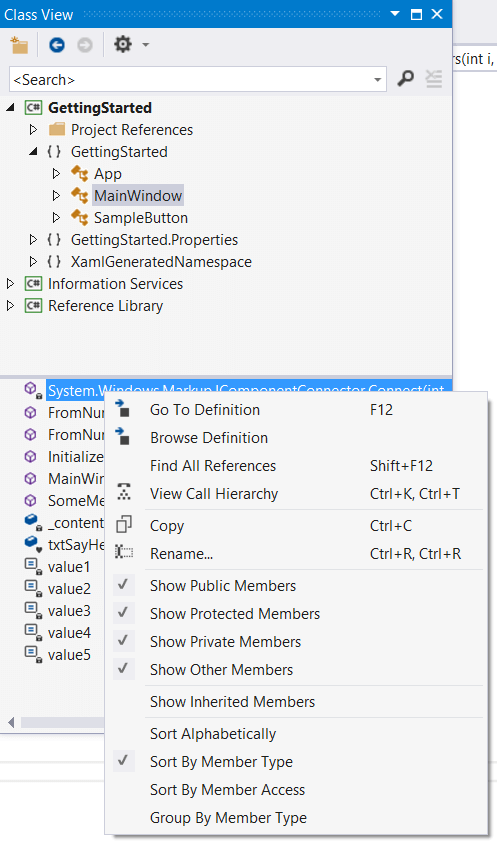Select the GettingStarted.Properties namespace braces icon

coord(54,240)
